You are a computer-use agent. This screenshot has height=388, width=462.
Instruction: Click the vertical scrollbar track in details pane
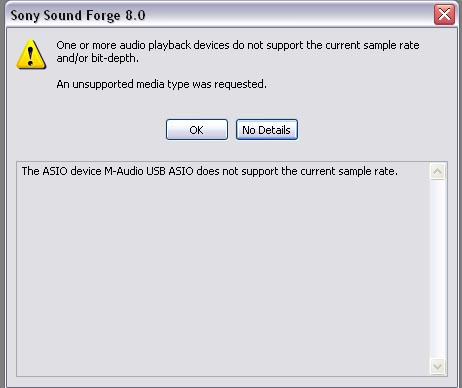437,269
